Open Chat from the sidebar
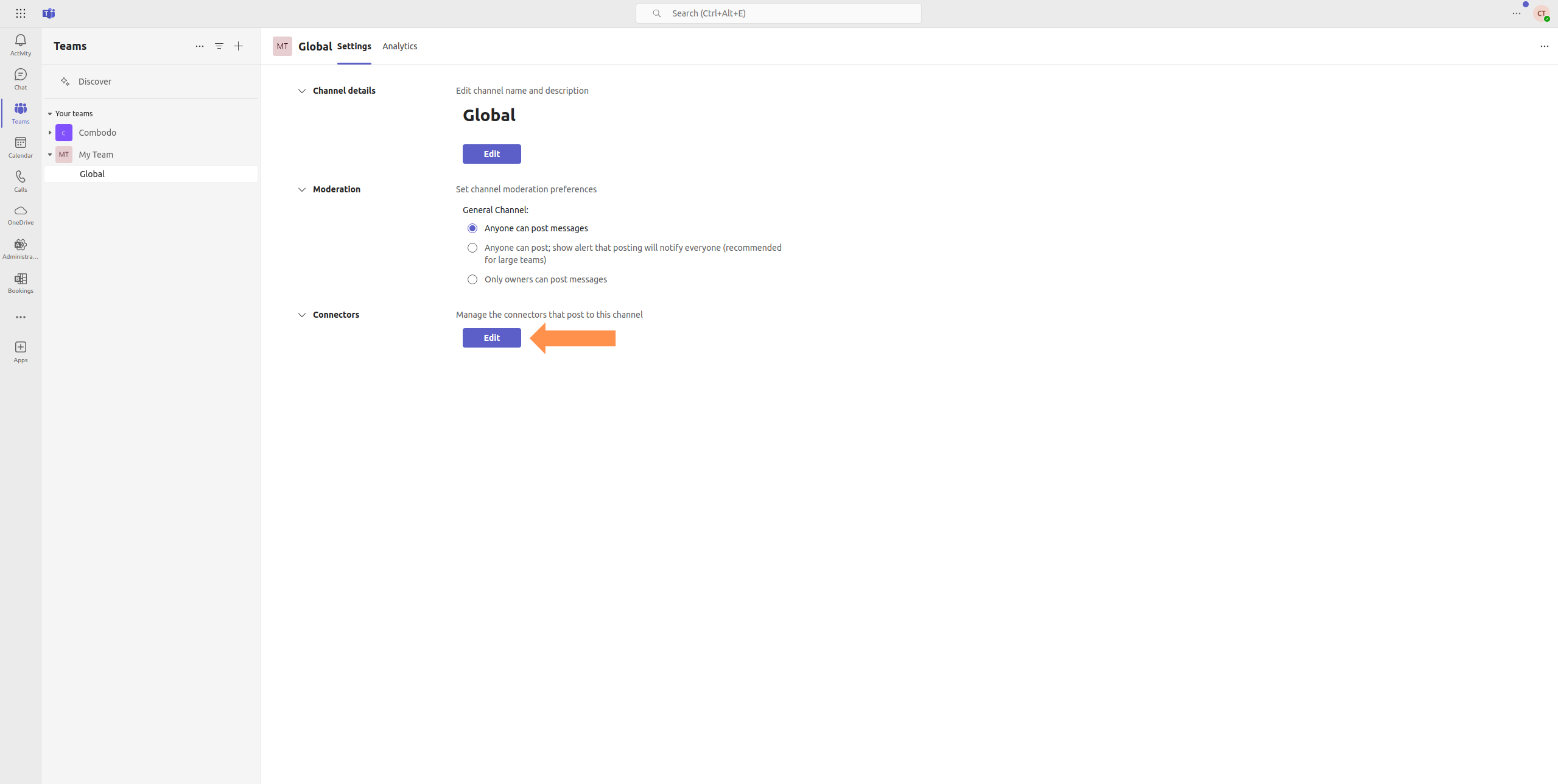The width and height of the screenshot is (1558, 784). click(x=20, y=79)
